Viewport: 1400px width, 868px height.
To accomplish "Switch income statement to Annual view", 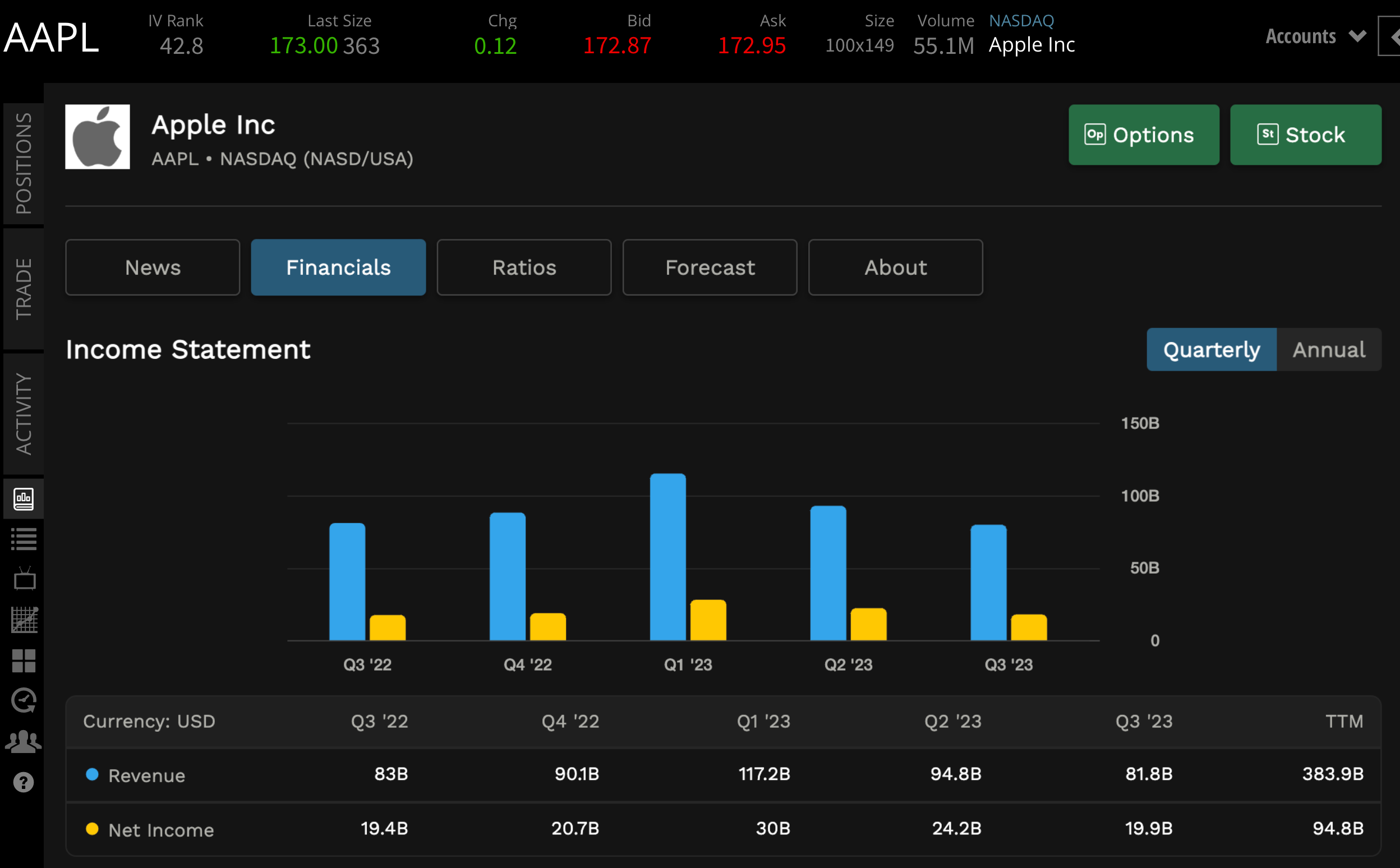I will [1328, 349].
